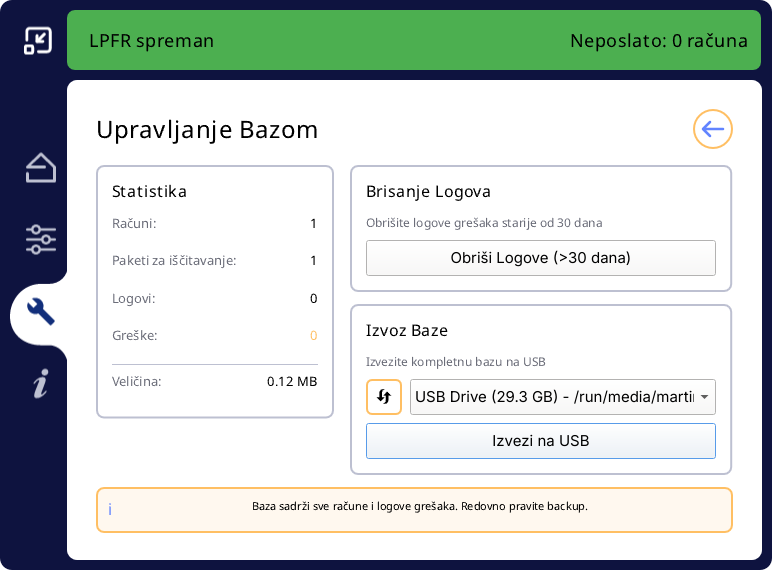Click the shrink window icon in top-left corner

(38, 40)
